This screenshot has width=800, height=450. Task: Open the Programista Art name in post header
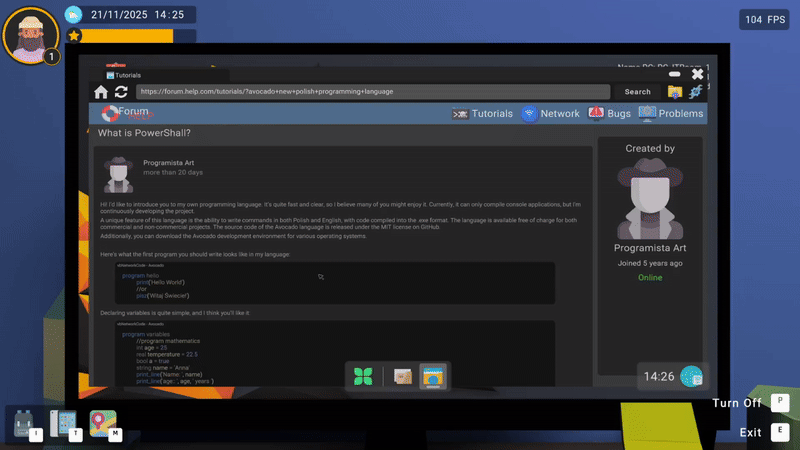click(x=168, y=163)
